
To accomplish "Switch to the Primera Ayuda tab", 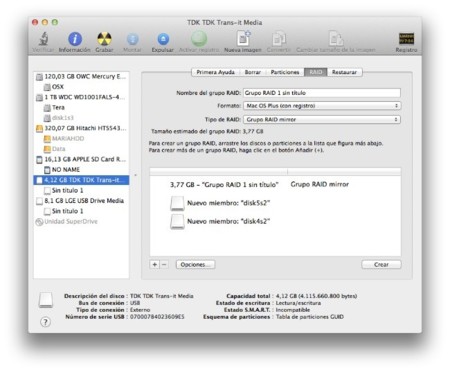I will point(215,72).
